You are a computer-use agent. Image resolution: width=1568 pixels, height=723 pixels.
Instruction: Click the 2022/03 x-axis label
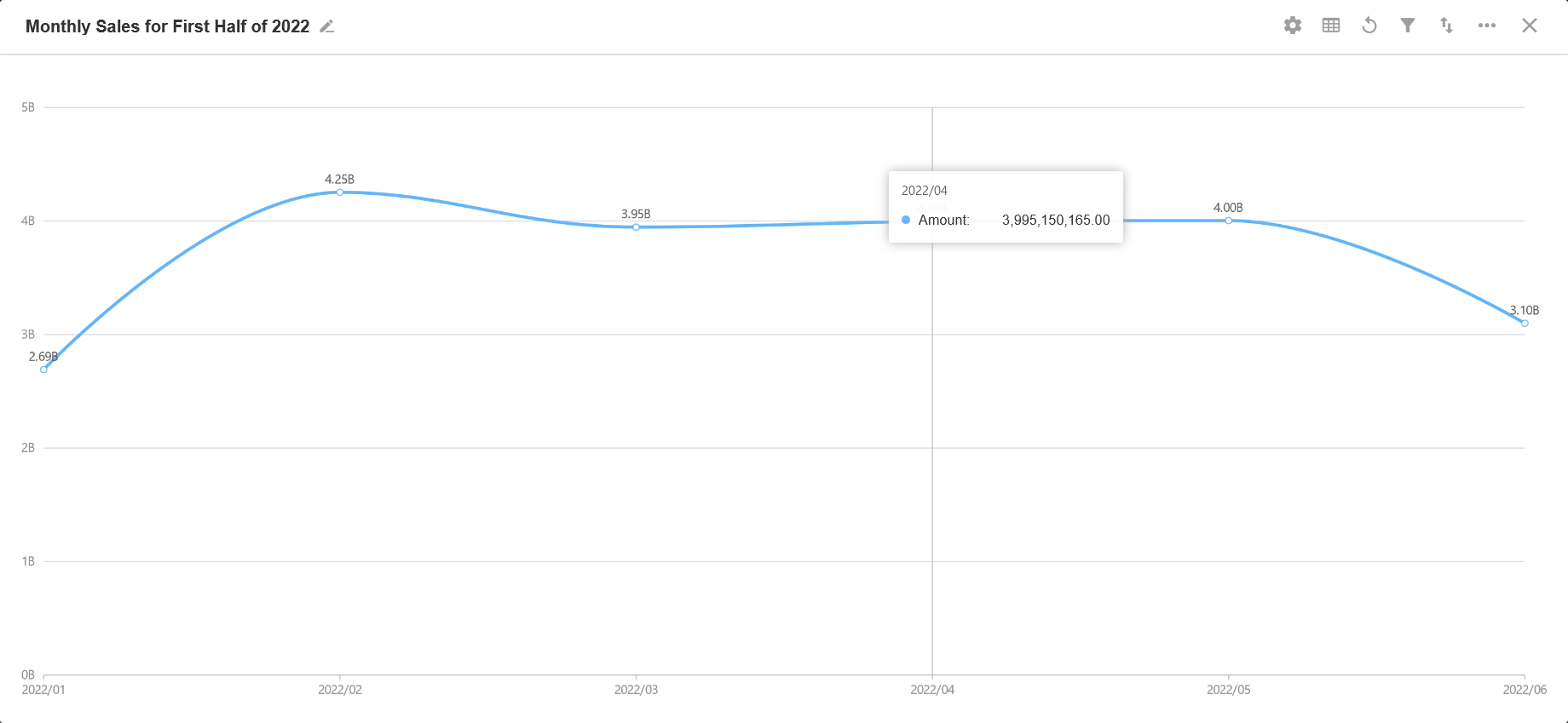(637, 690)
